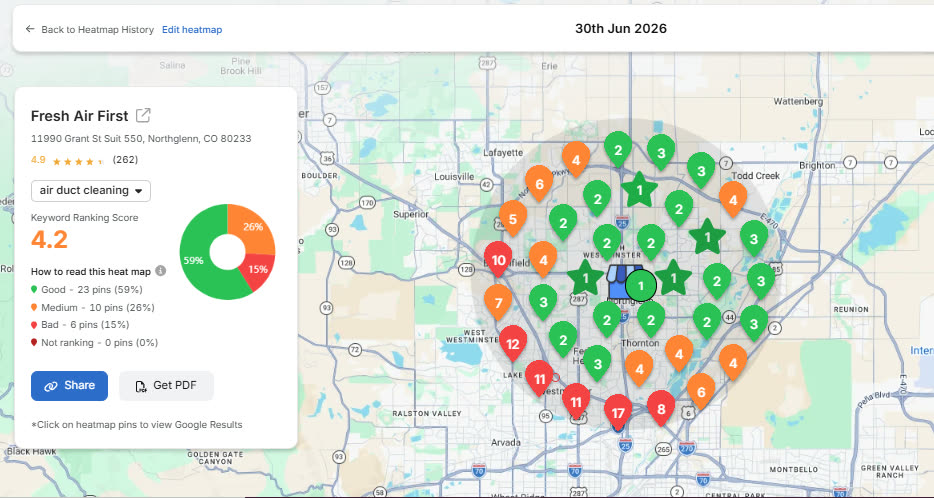
Task: Click the blue storefront business icon
Action: click(619, 282)
